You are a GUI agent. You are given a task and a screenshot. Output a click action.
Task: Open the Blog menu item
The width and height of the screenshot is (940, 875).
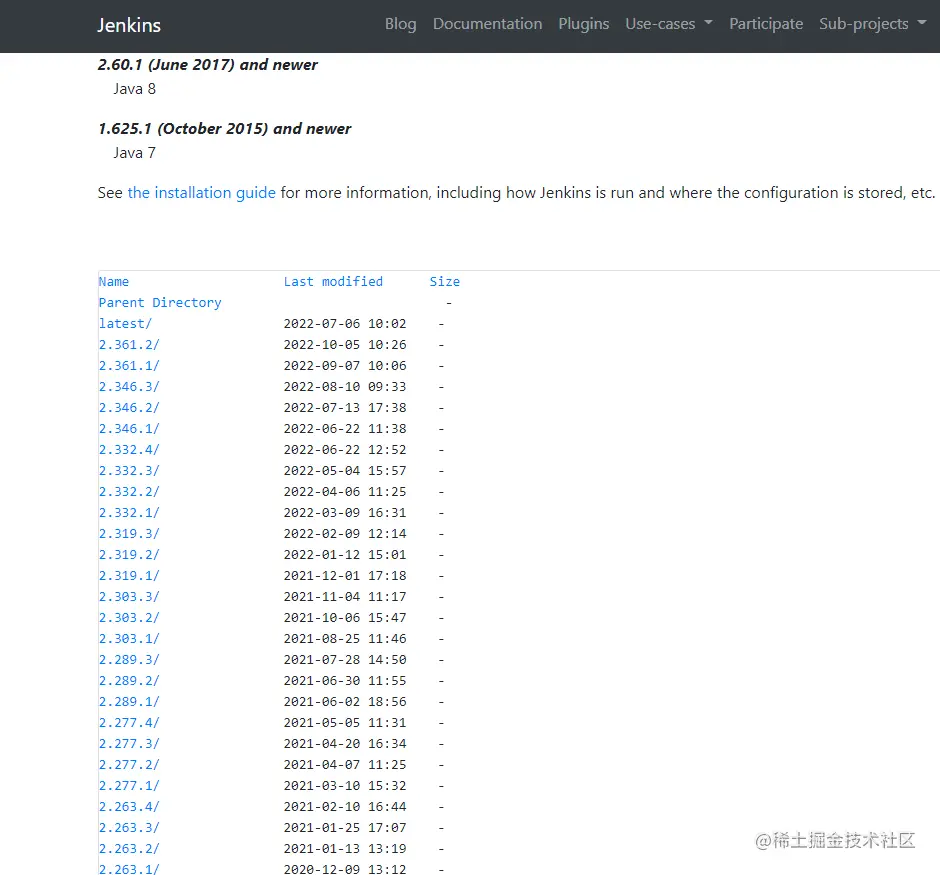point(400,24)
